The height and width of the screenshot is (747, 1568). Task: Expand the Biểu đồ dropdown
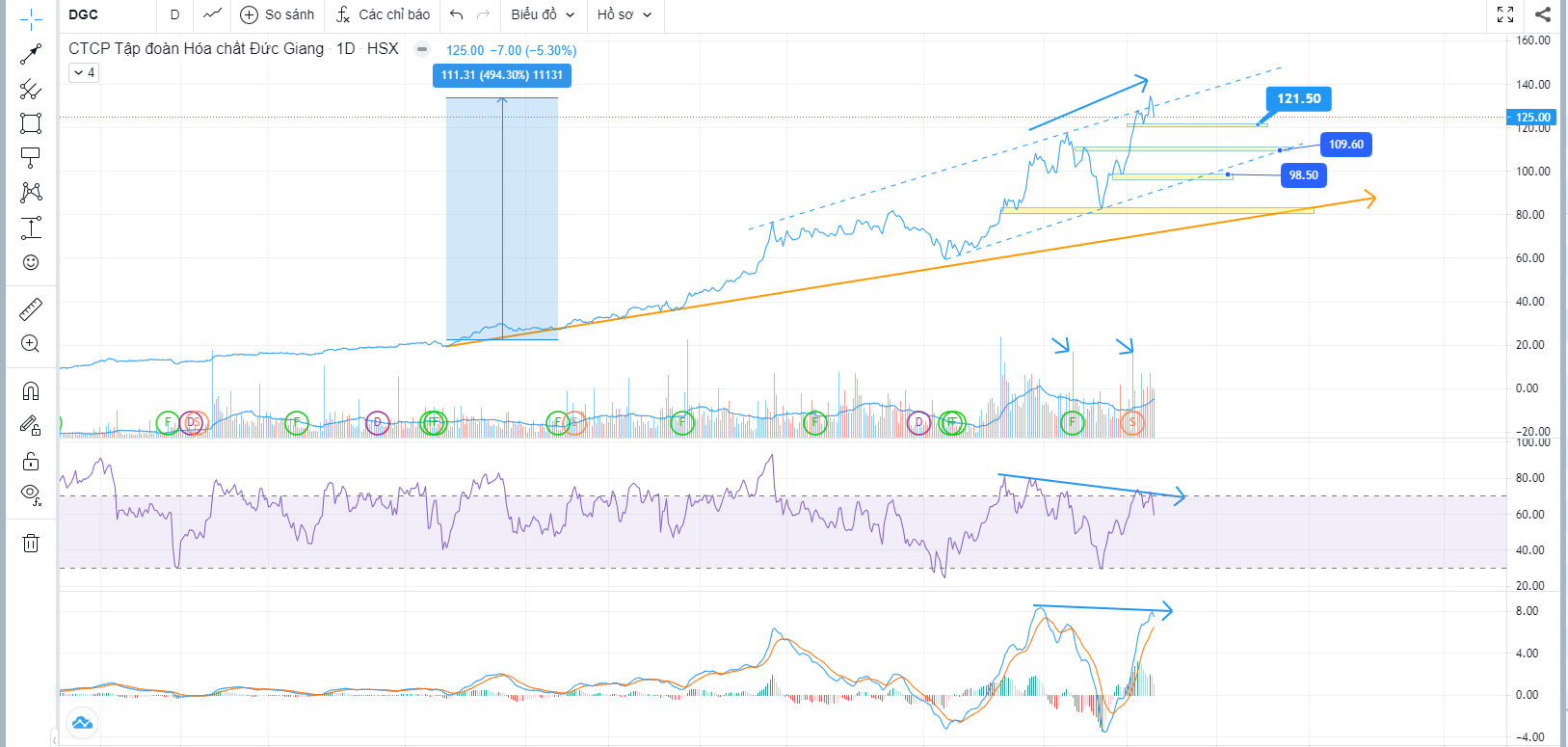(x=543, y=14)
